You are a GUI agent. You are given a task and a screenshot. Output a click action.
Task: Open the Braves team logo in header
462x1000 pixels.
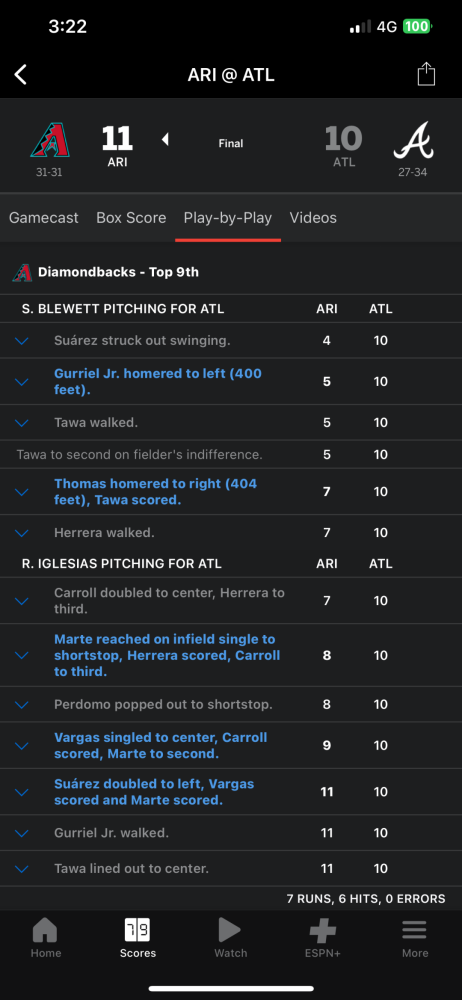(413, 139)
